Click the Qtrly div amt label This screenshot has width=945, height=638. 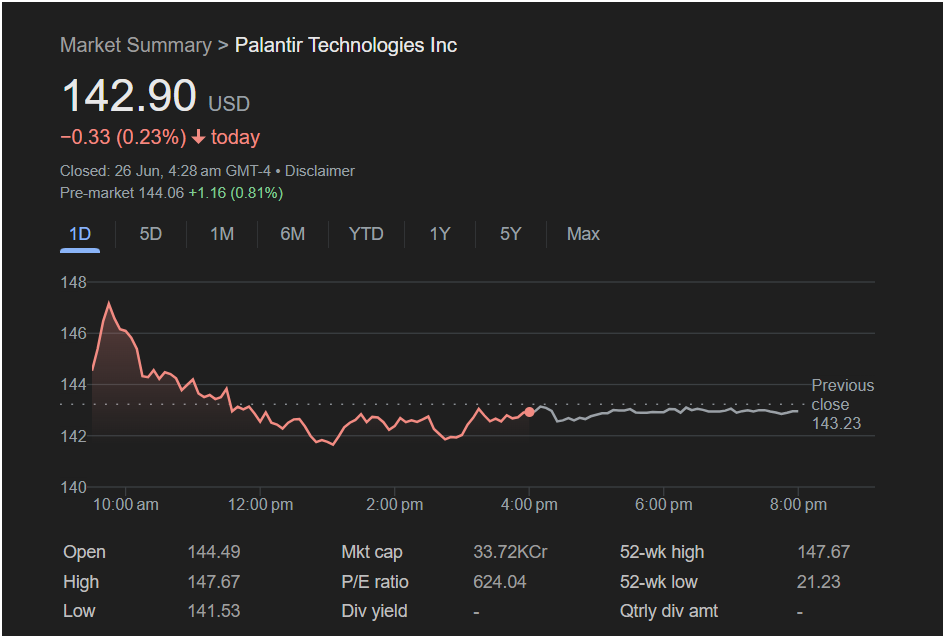tap(669, 611)
